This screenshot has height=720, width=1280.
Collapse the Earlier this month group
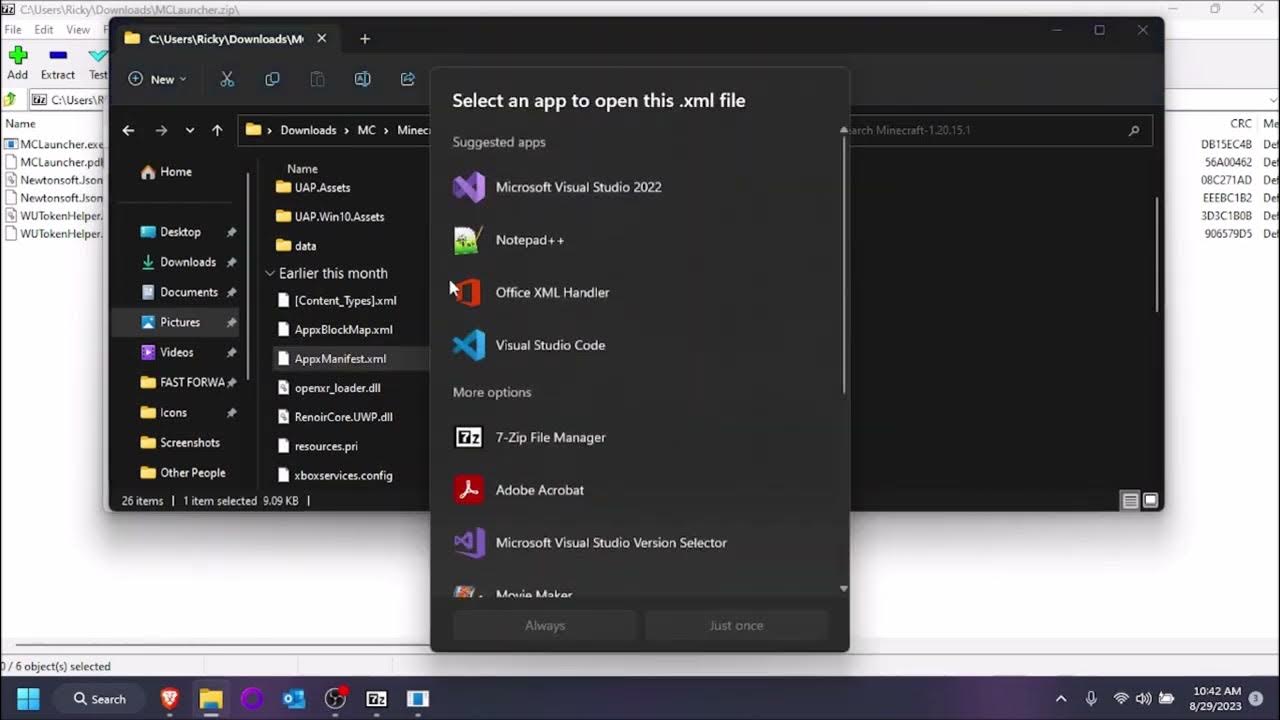[270, 273]
